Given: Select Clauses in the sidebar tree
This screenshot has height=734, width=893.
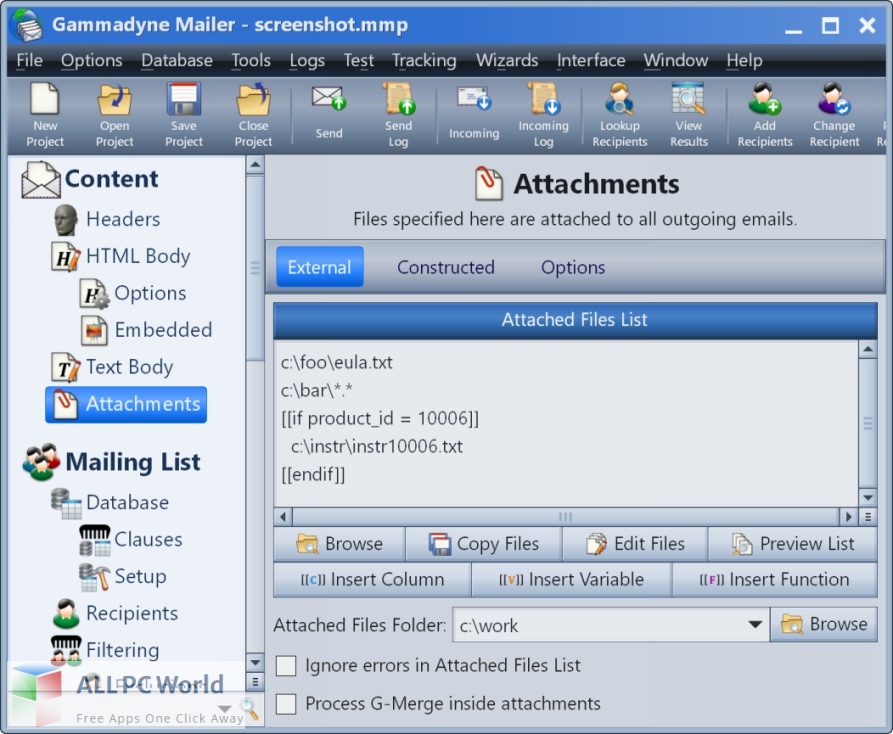Looking at the screenshot, I should pyautogui.click(x=131, y=540).
